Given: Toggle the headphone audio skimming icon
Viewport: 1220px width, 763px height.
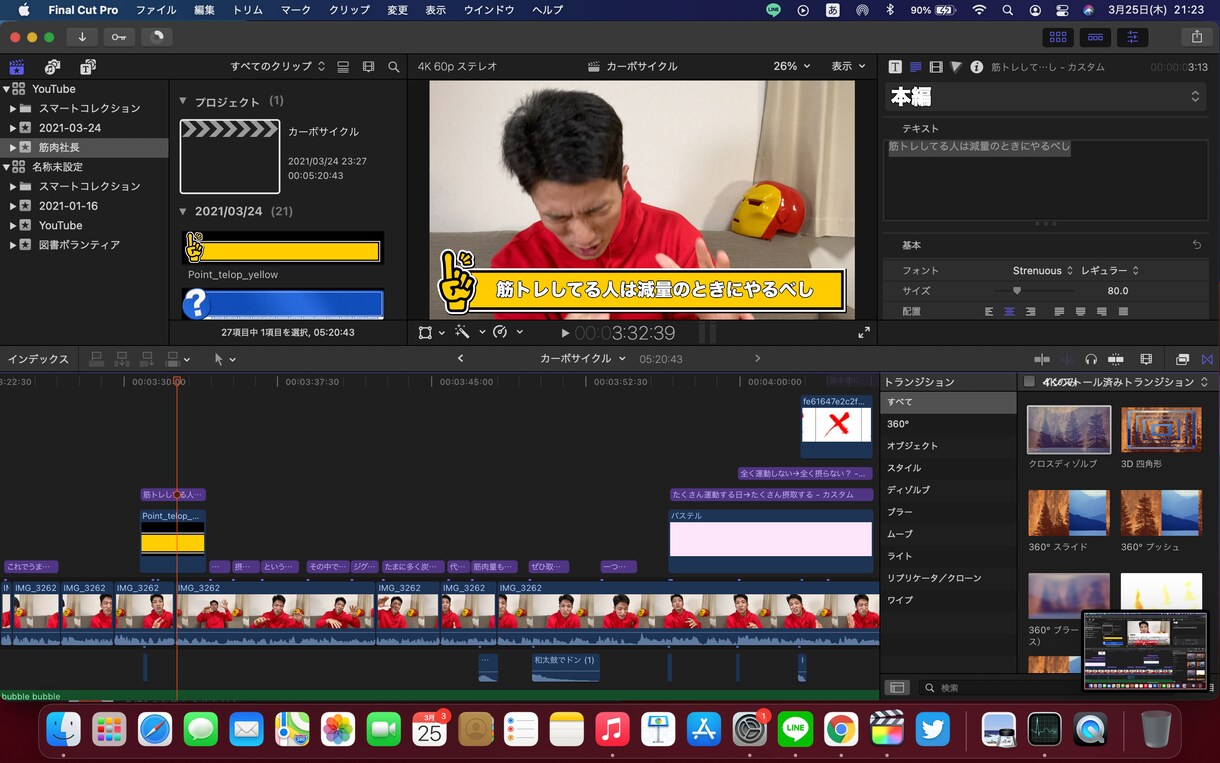Looking at the screenshot, I should point(1091,359).
